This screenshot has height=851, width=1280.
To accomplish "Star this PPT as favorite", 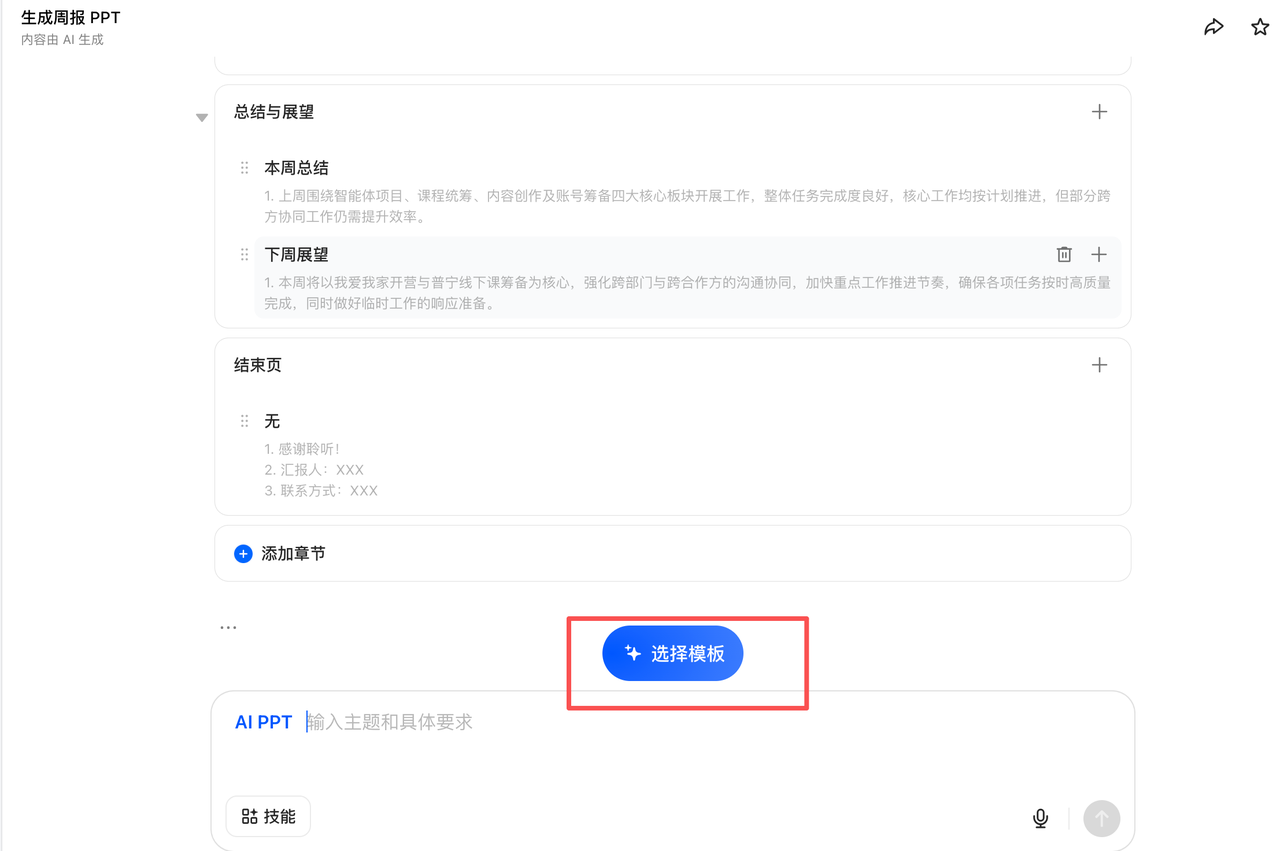I will click(x=1260, y=27).
